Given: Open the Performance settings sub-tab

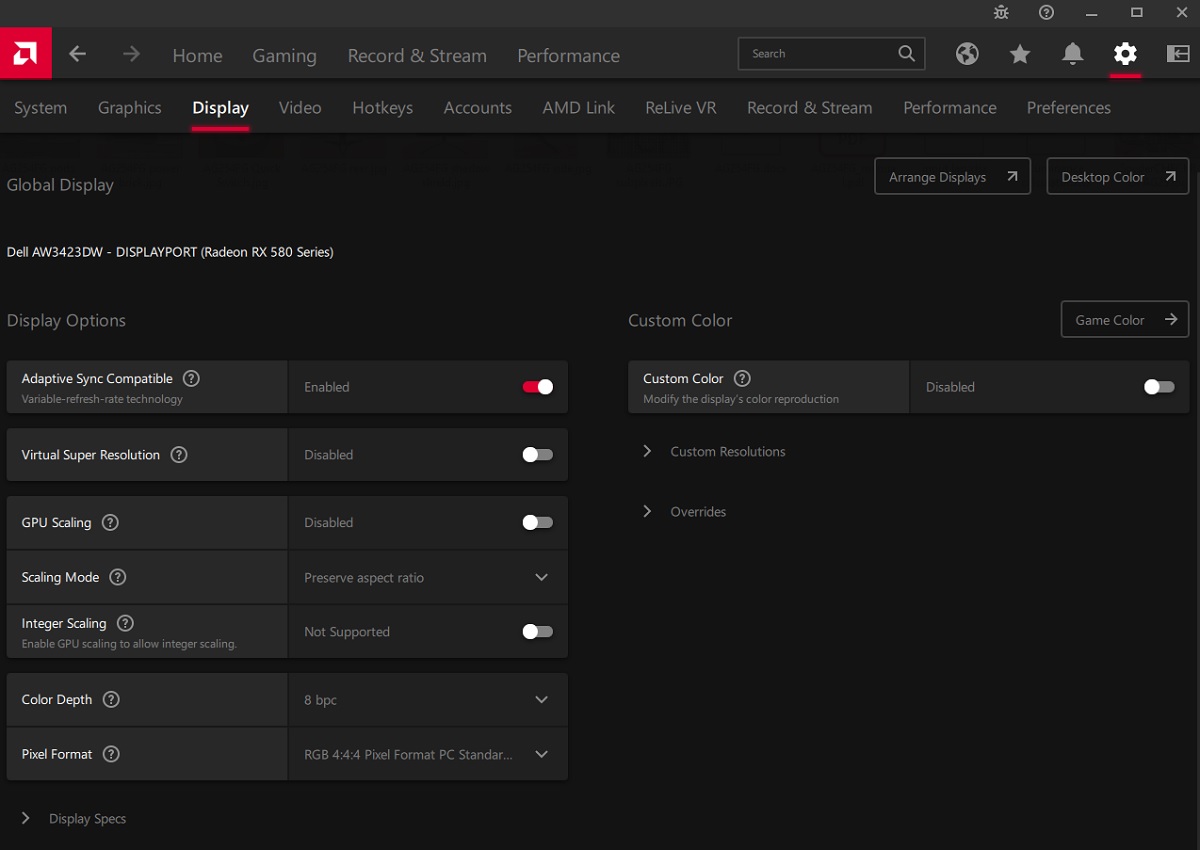Looking at the screenshot, I should click(949, 108).
